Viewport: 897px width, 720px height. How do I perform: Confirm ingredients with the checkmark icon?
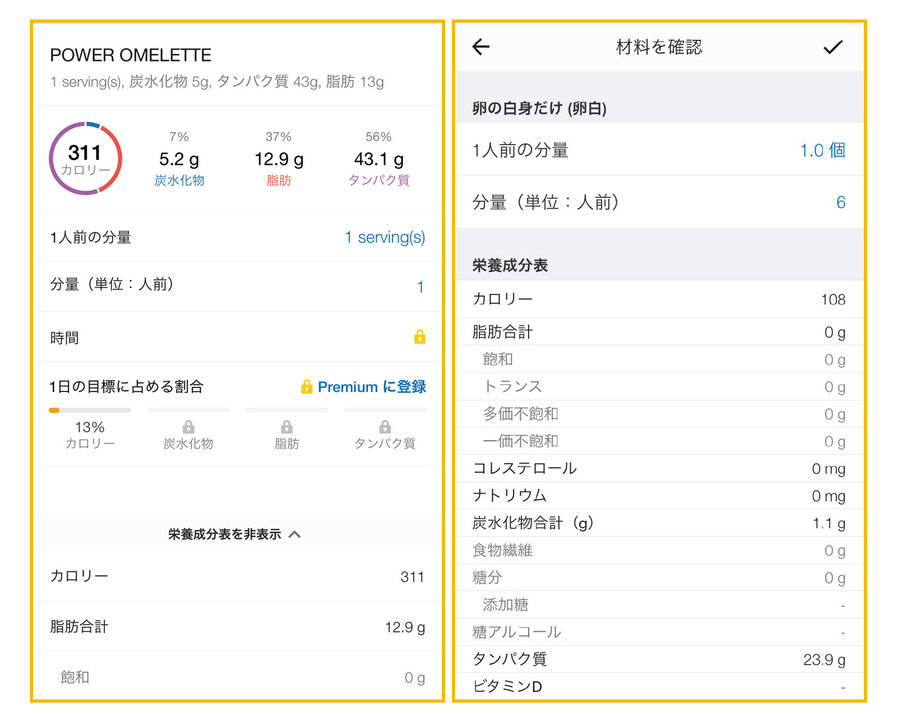(x=832, y=47)
